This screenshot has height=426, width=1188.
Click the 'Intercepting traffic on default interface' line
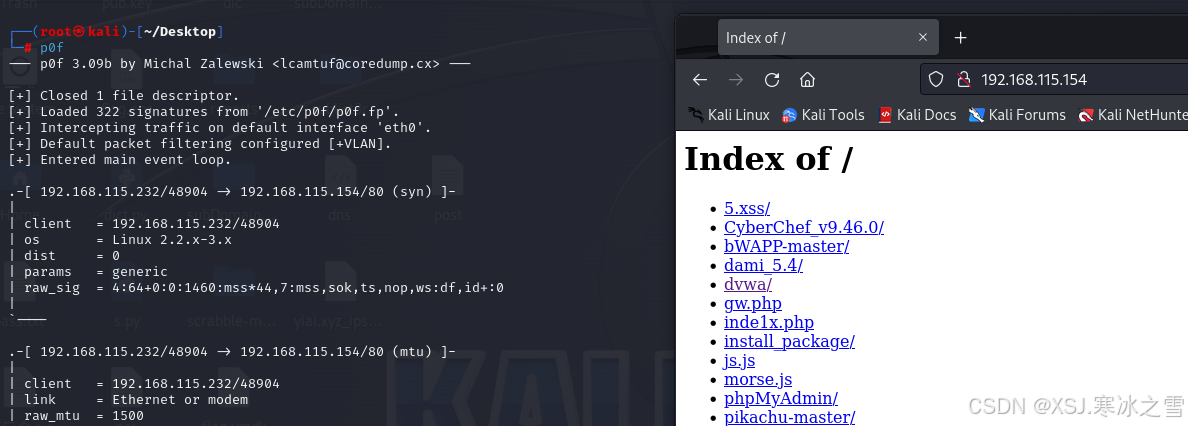(x=220, y=127)
